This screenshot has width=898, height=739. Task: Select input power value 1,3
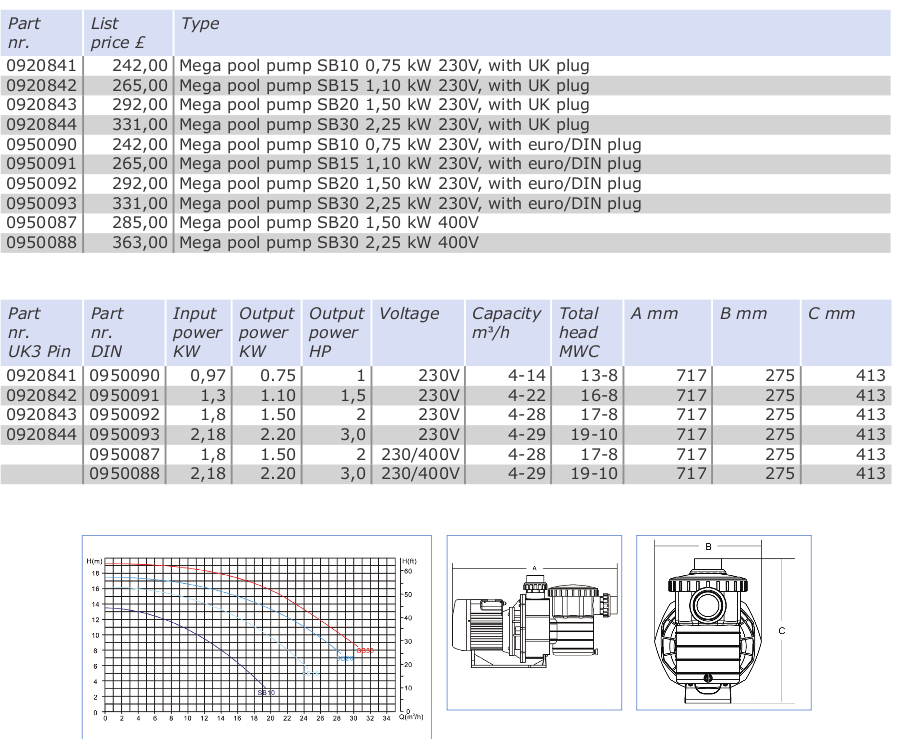pos(213,395)
